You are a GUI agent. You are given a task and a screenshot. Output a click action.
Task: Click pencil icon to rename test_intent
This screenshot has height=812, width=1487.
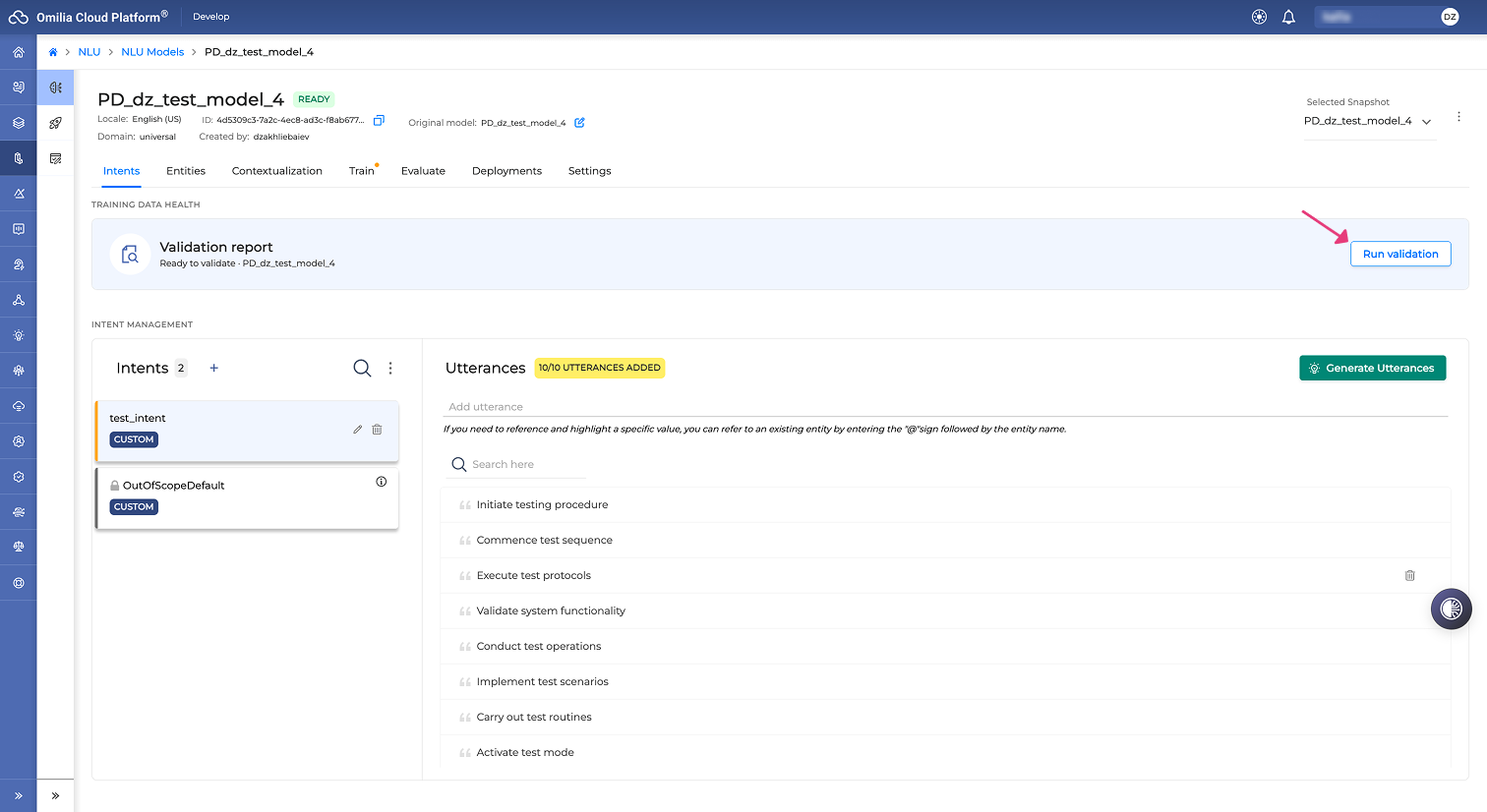[358, 430]
